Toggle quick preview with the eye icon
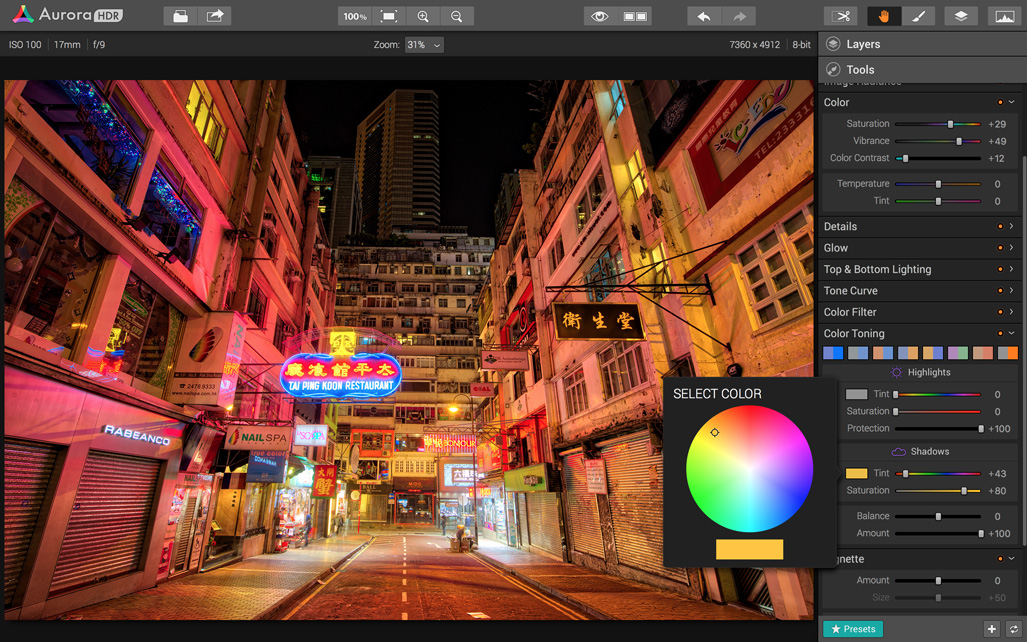 click(599, 16)
